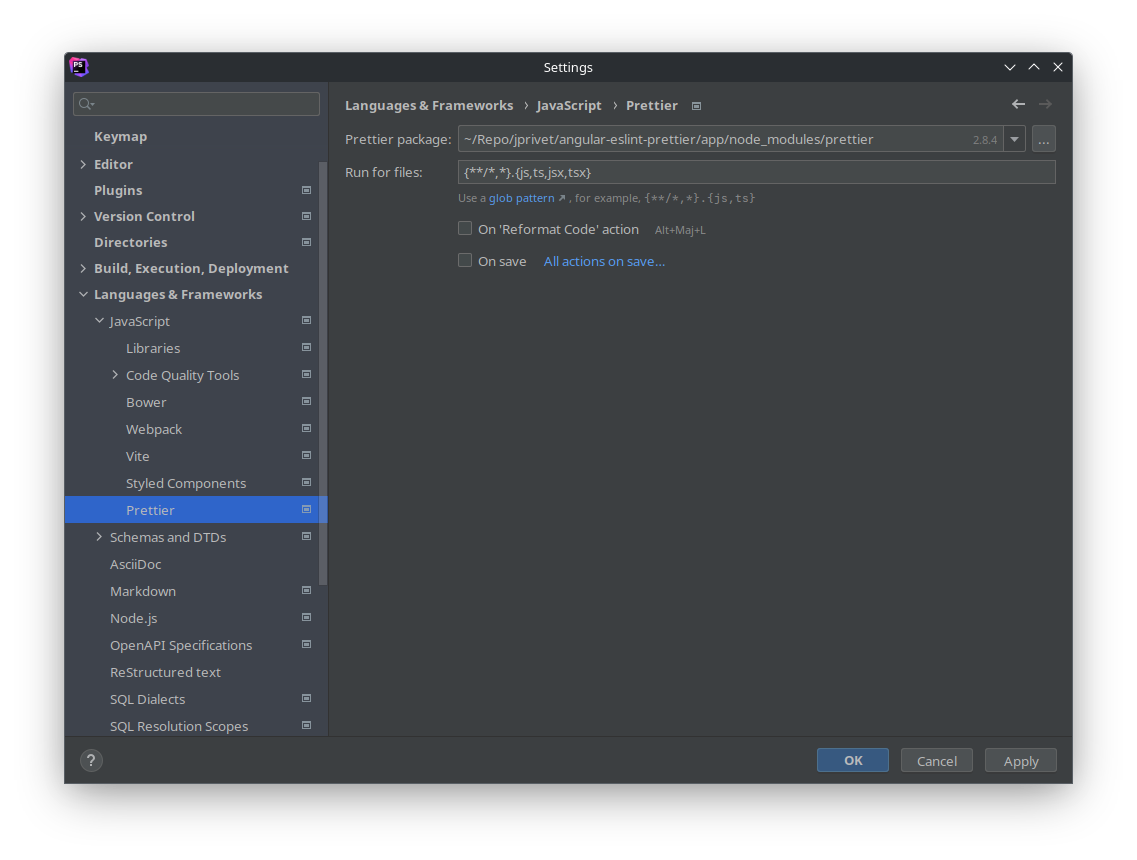Click project-level icon beside JavaScript row

[306, 321]
